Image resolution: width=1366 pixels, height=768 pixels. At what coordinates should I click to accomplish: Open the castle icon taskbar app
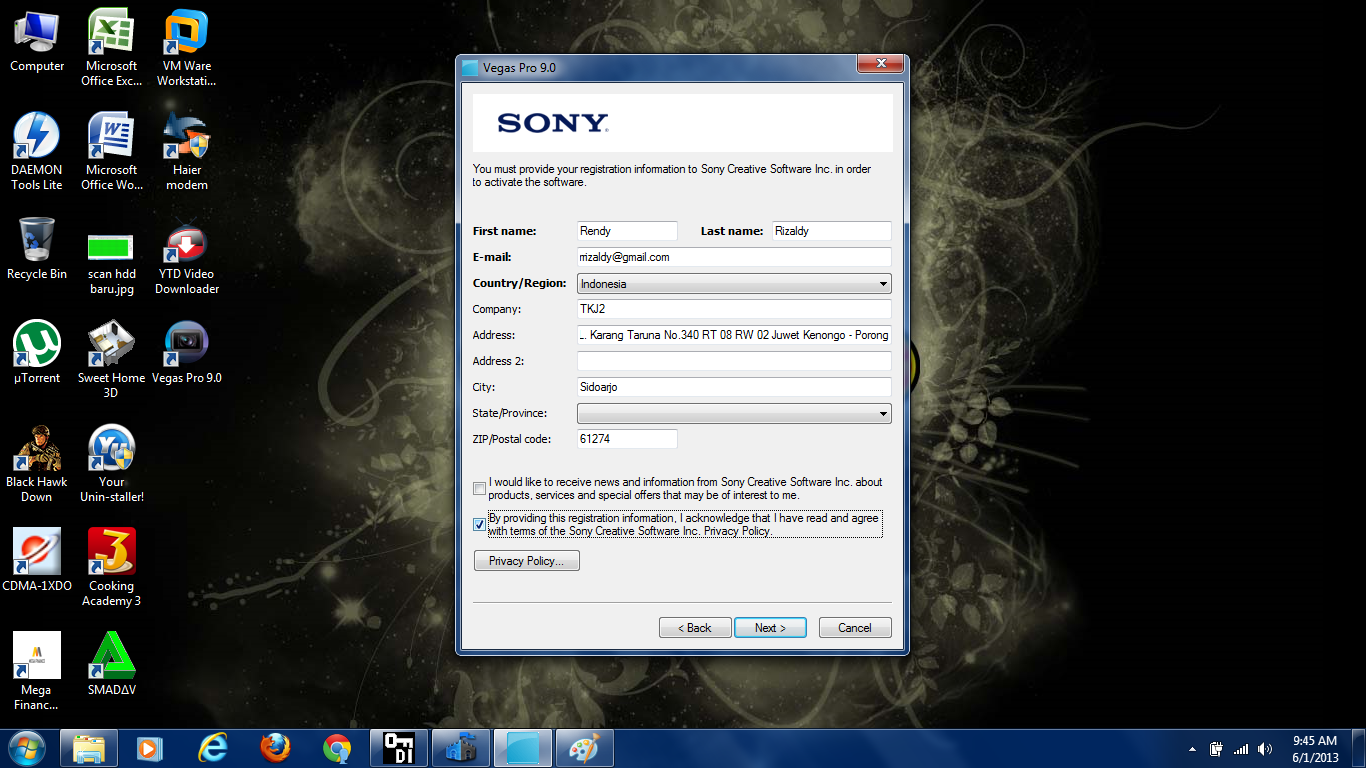tap(461, 748)
